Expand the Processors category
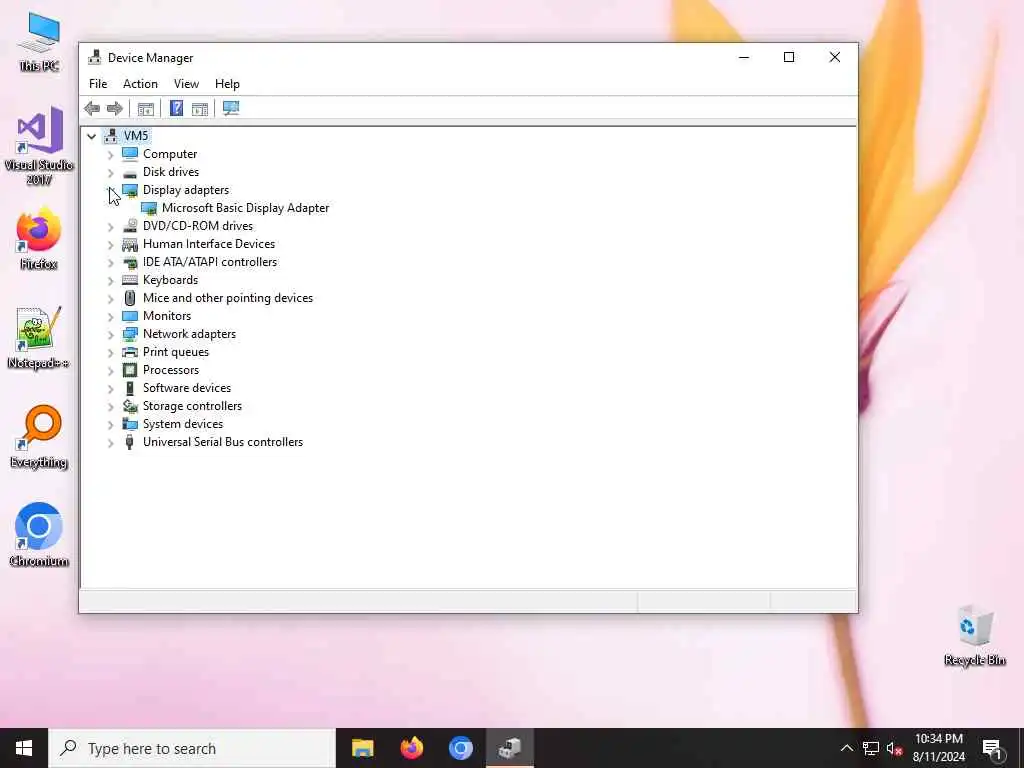The image size is (1024, 768). pos(110,371)
